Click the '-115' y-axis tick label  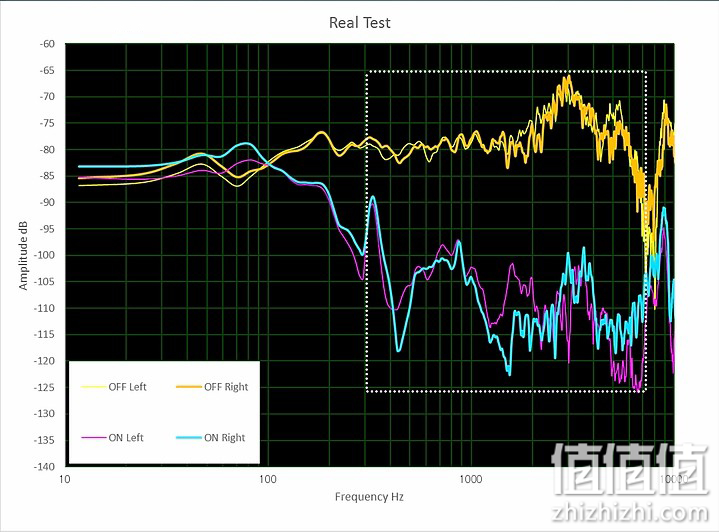click(x=45, y=334)
